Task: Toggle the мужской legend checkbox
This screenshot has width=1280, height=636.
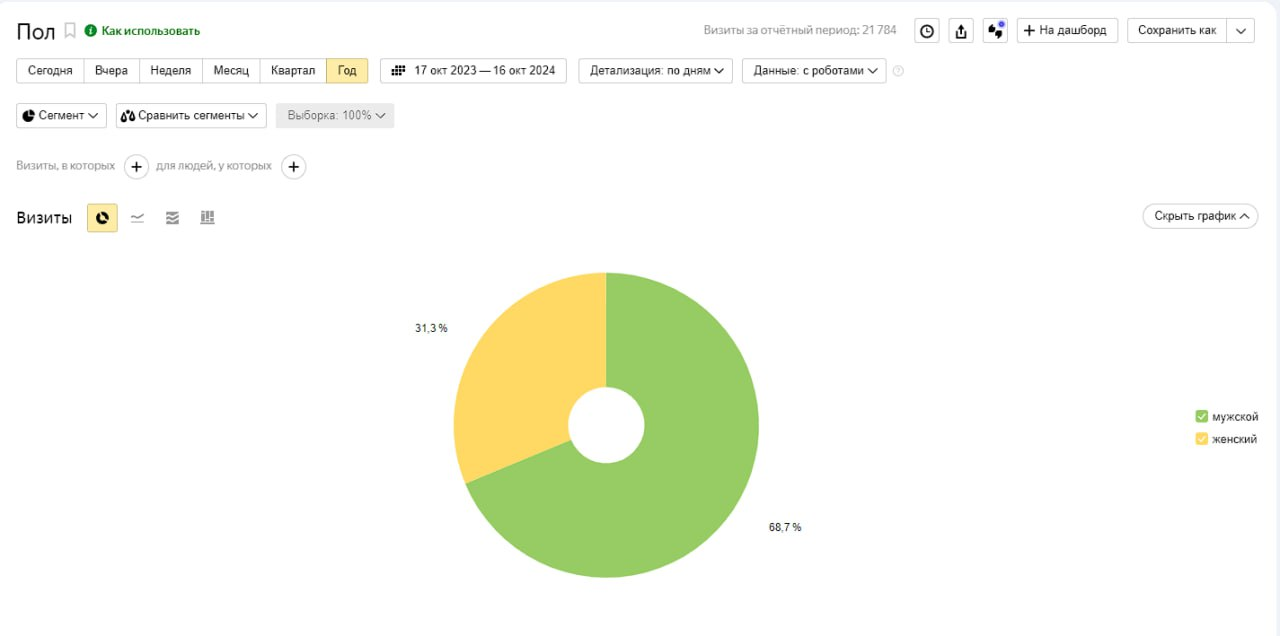Action: coord(1202,417)
